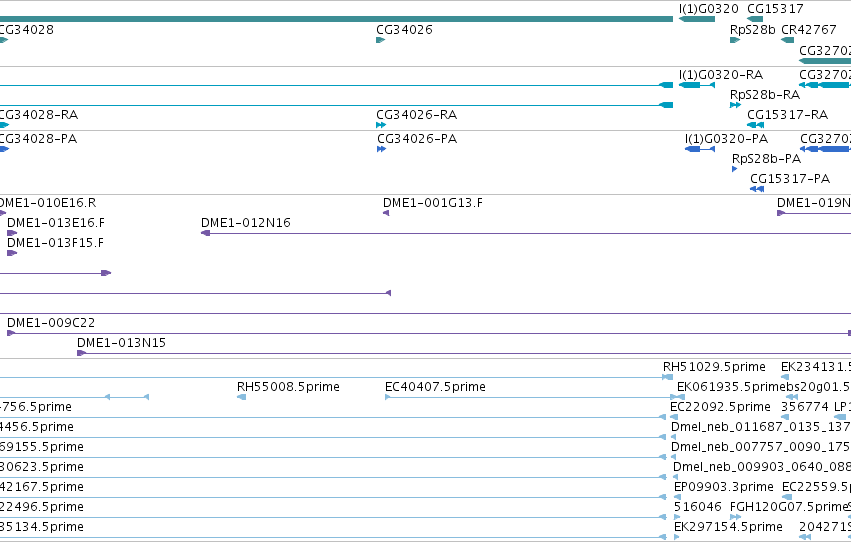Click the RpS28b-PA protein arrow glyph
The width and height of the screenshot is (851, 542).
pyautogui.click(x=734, y=169)
